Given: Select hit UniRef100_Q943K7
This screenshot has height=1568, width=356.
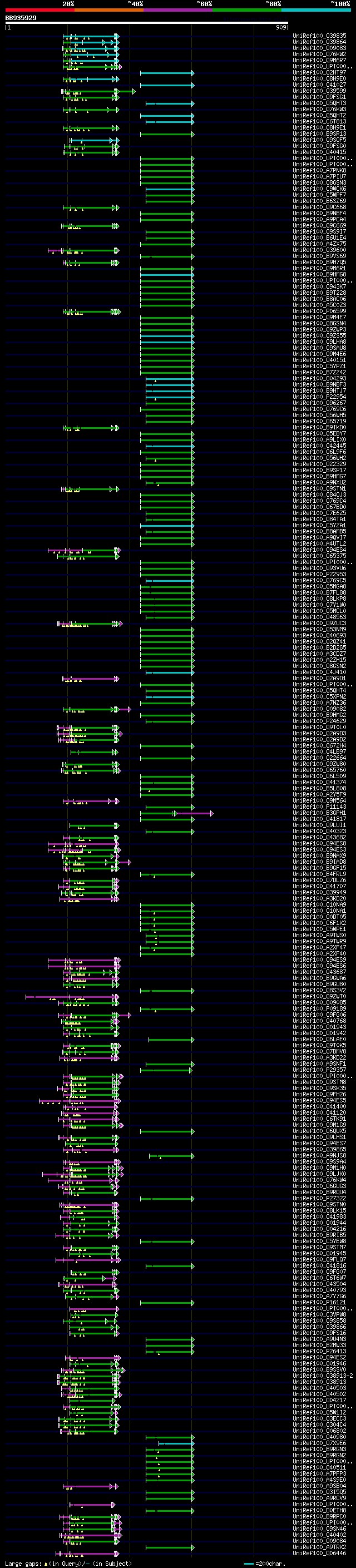Looking at the screenshot, I should tap(319, 286).
